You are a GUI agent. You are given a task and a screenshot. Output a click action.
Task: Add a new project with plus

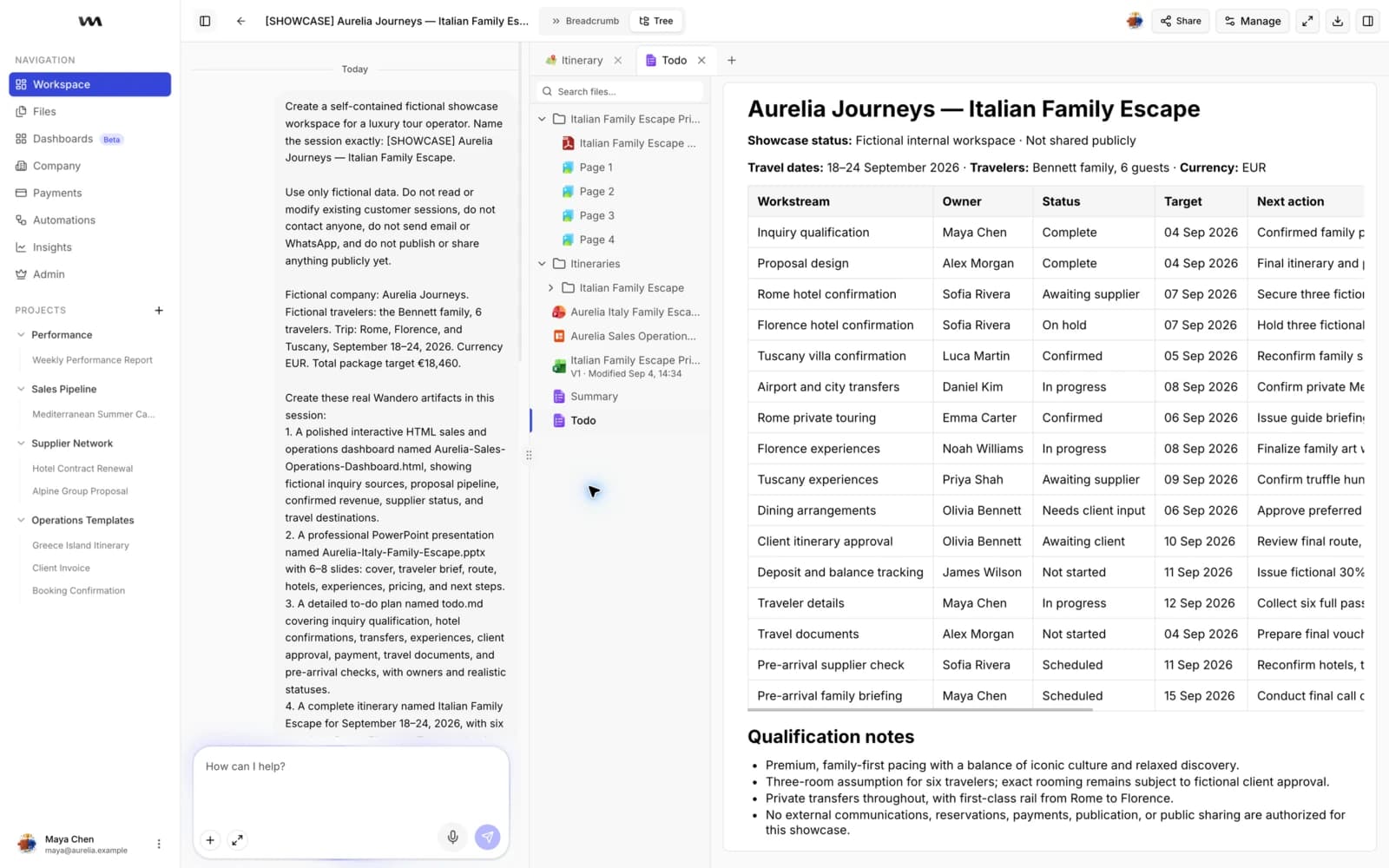pyautogui.click(x=159, y=311)
